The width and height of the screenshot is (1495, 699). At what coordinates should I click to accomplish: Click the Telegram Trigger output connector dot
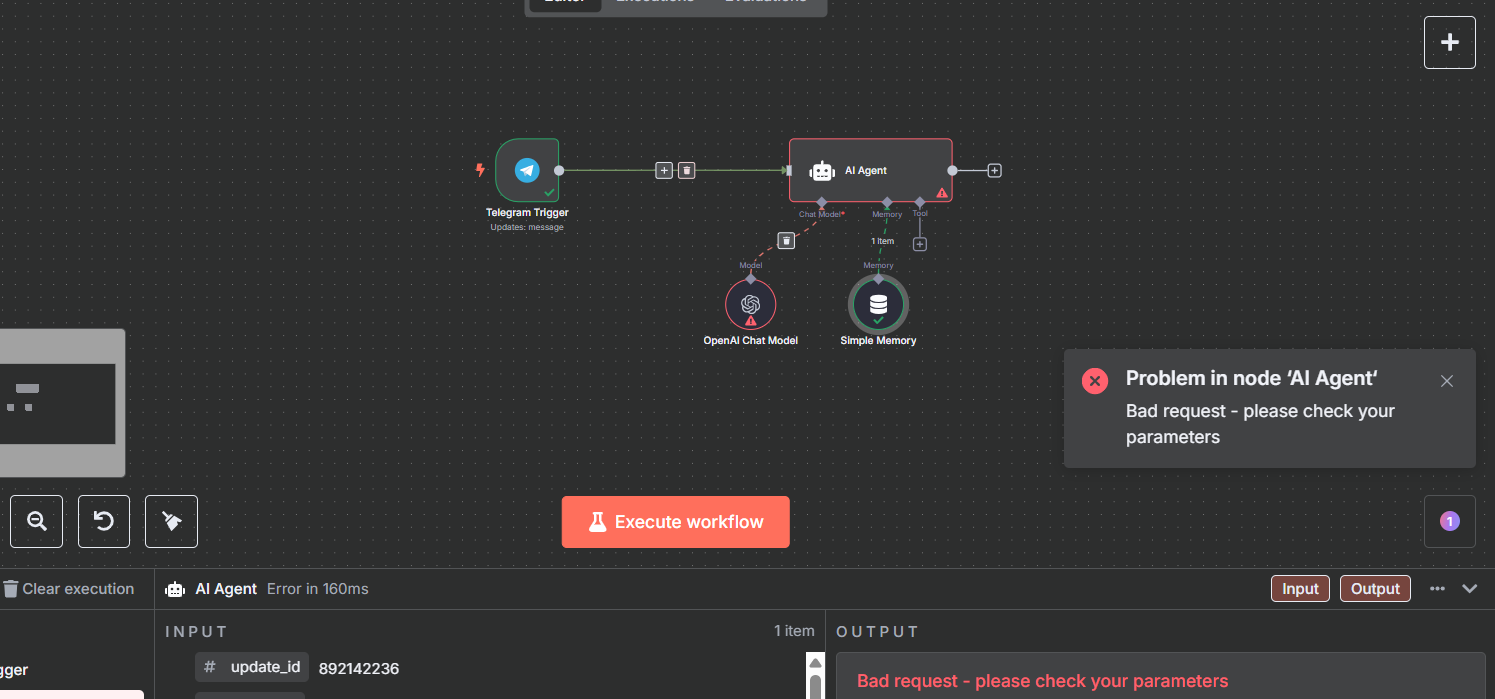(x=559, y=170)
